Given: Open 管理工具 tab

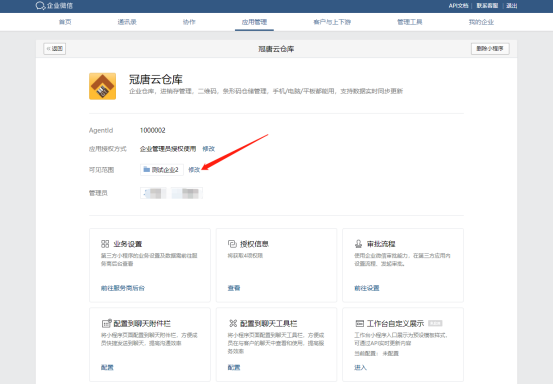Looking at the screenshot, I should pos(409,22).
